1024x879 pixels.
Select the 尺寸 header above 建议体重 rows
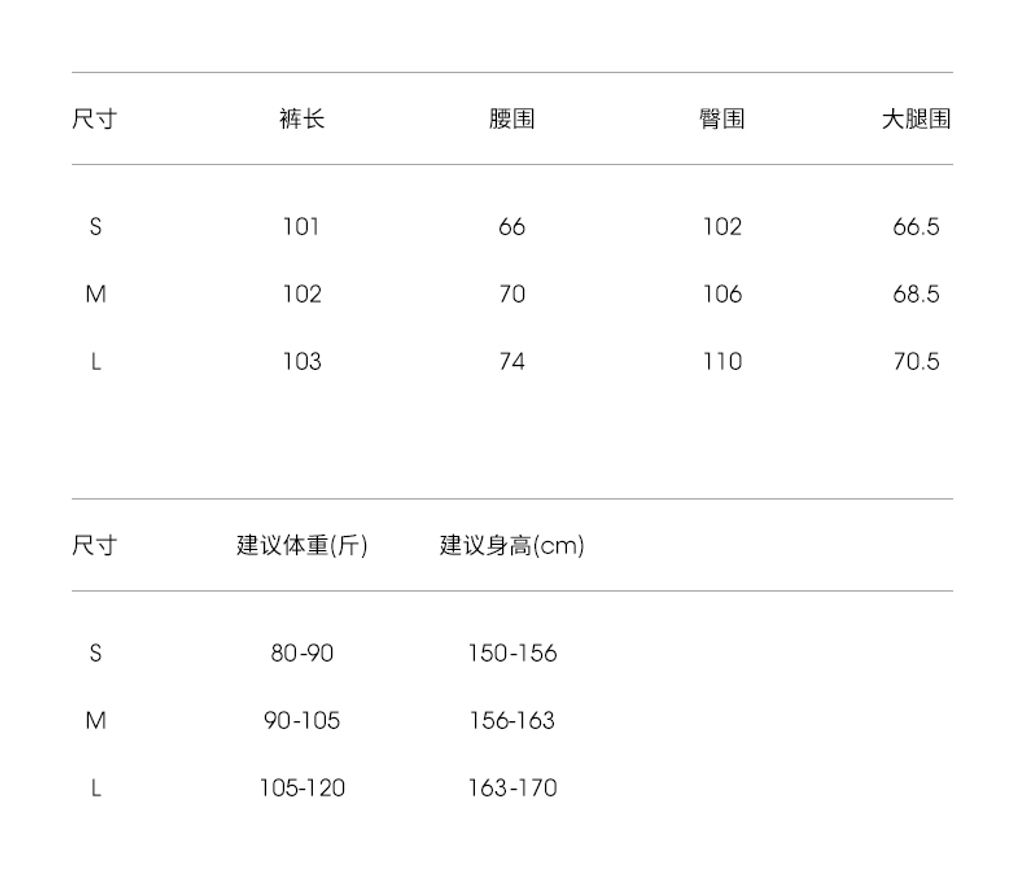(94, 546)
